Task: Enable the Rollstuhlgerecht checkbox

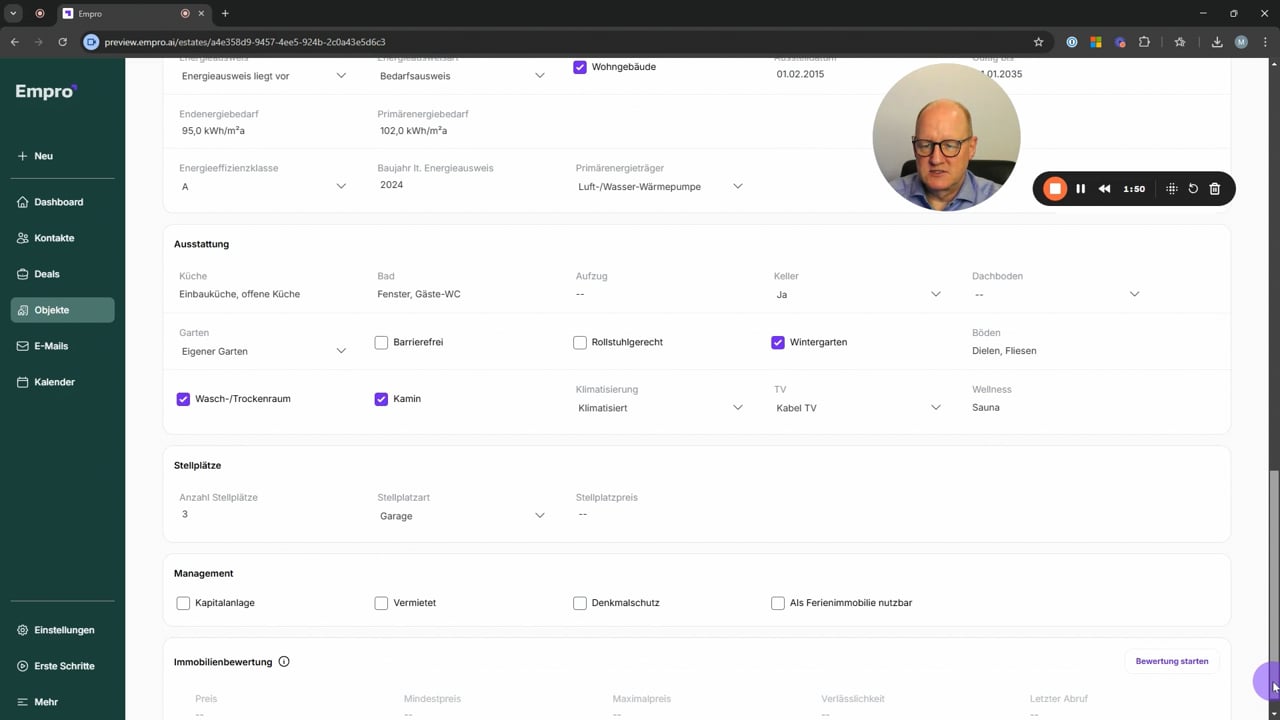Action: click(580, 342)
